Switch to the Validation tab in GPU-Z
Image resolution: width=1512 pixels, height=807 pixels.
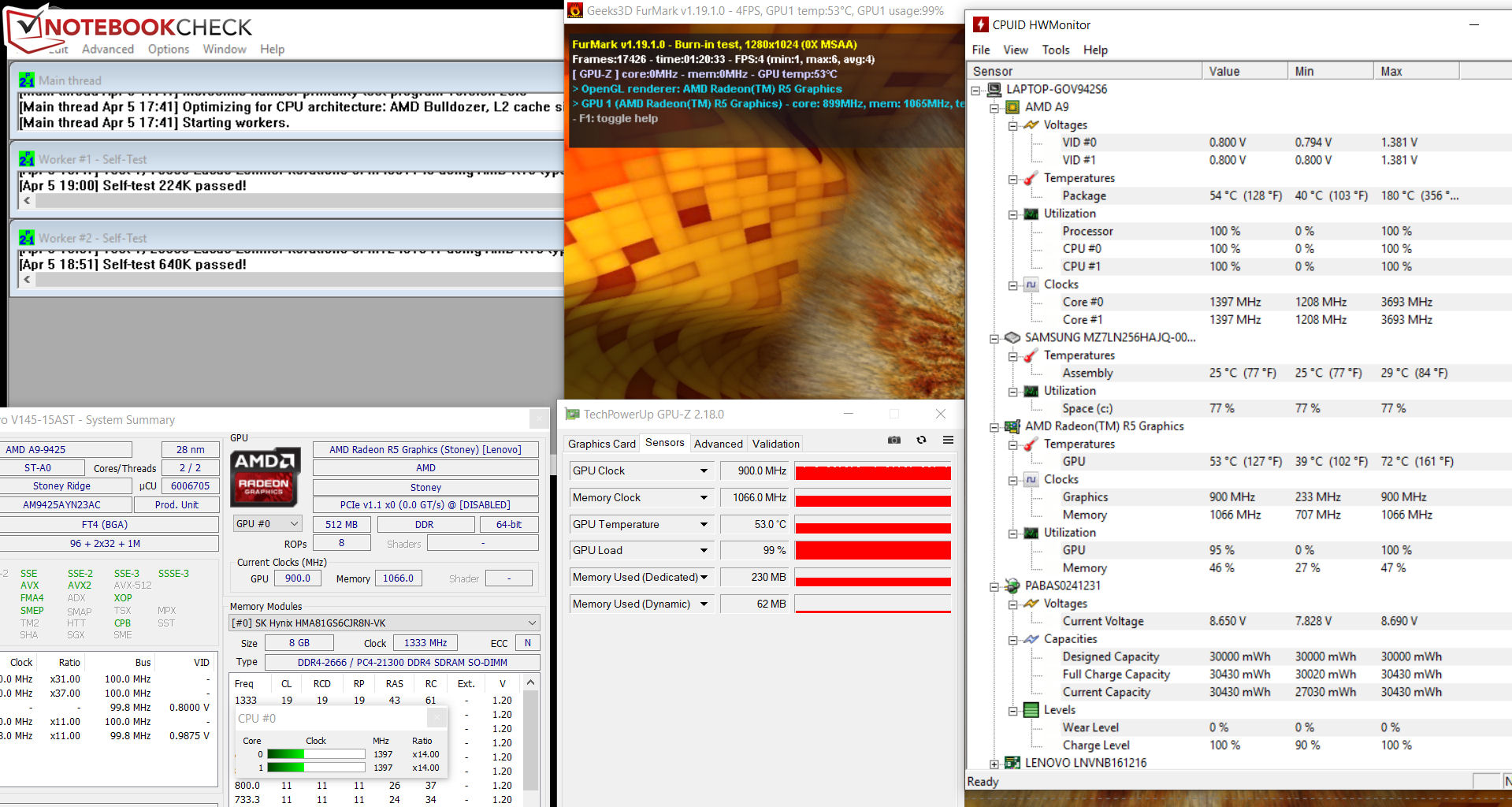coord(775,444)
